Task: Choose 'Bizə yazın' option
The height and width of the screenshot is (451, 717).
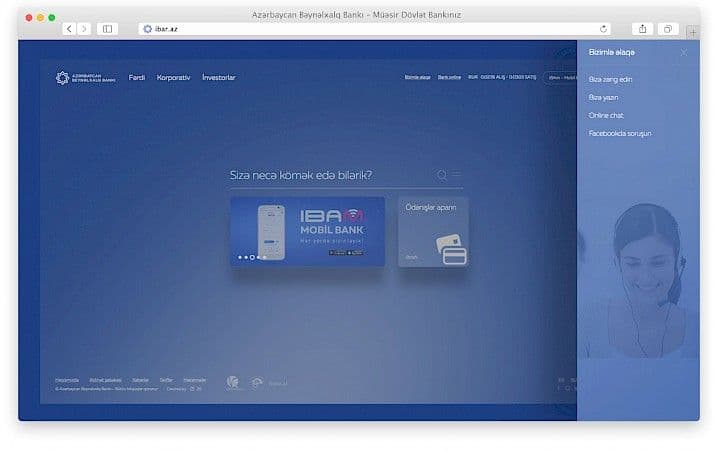Action: pyautogui.click(x=603, y=97)
